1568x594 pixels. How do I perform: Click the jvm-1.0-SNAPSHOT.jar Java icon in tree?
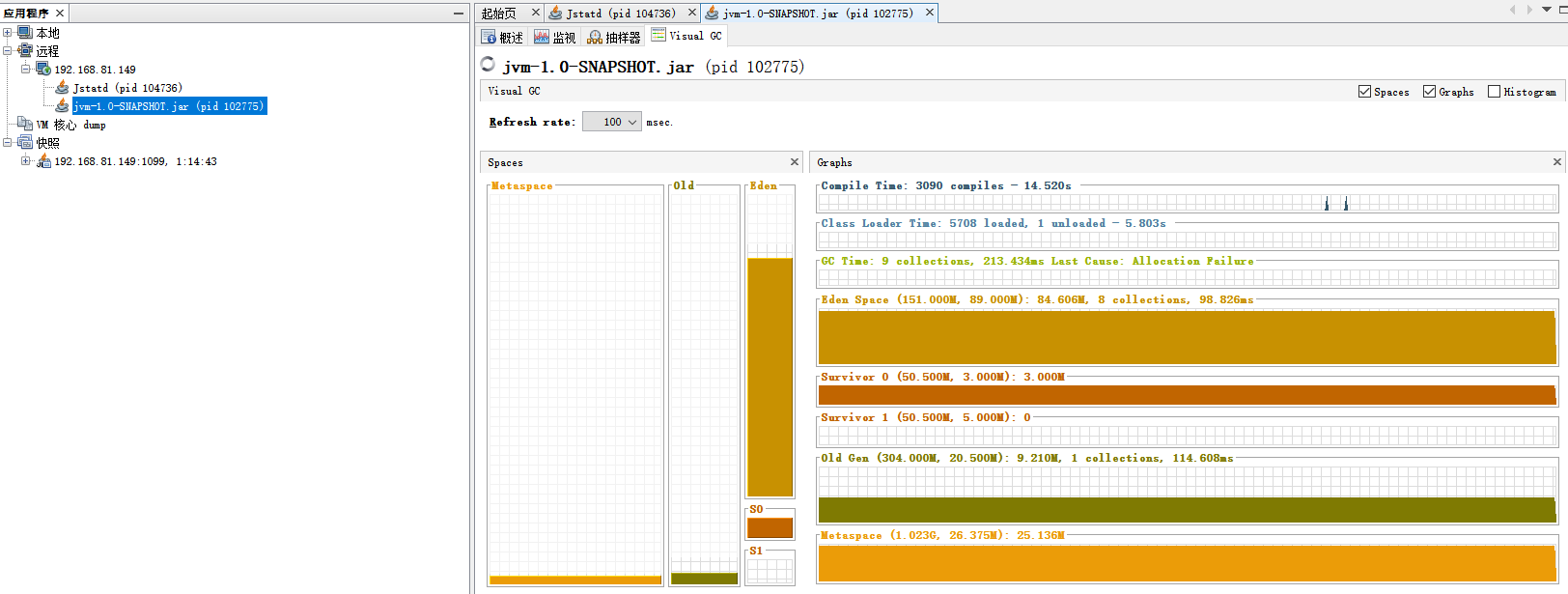(63, 105)
